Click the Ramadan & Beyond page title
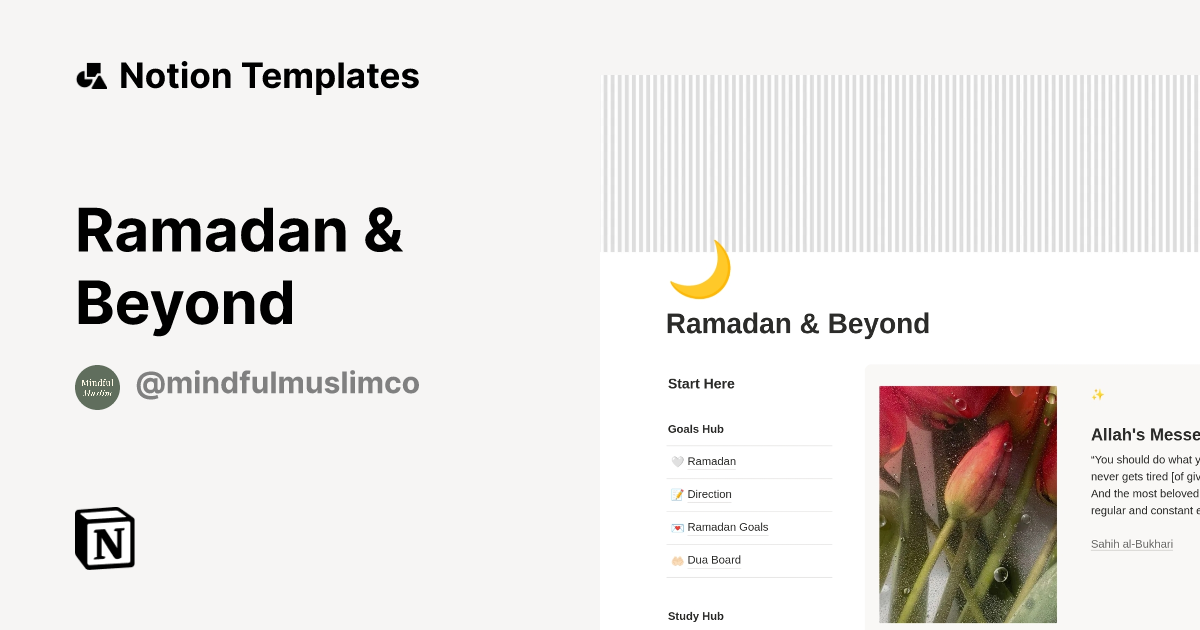Image resolution: width=1200 pixels, height=630 pixels. pyautogui.click(x=797, y=323)
